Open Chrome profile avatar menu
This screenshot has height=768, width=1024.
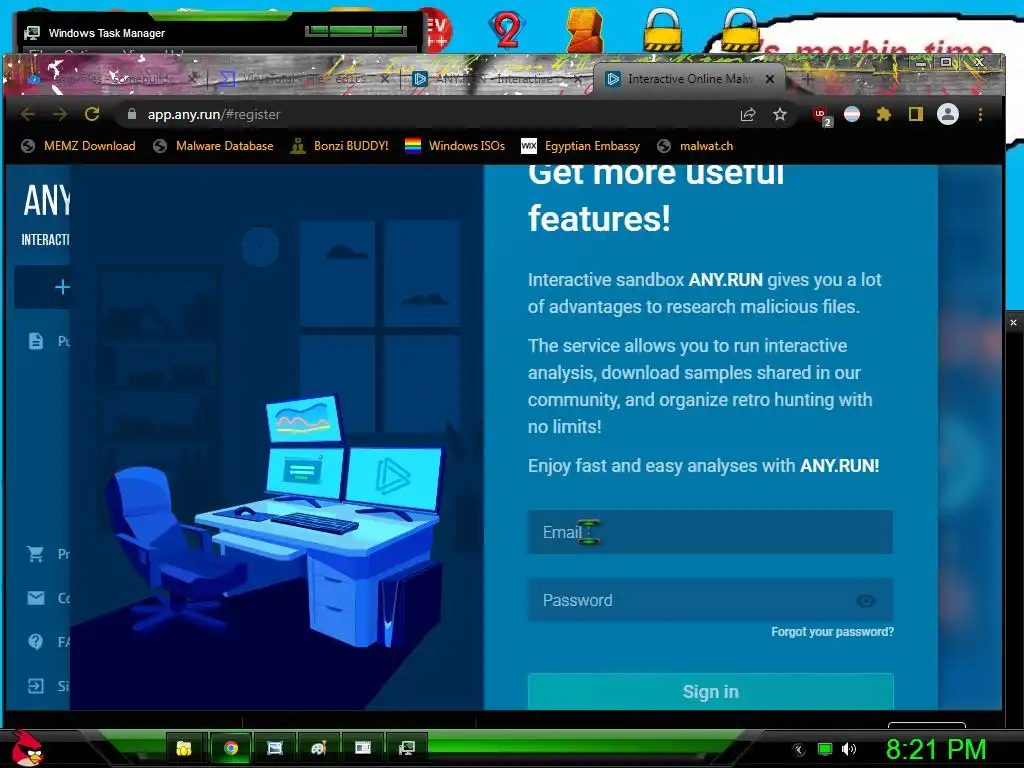[x=948, y=114]
